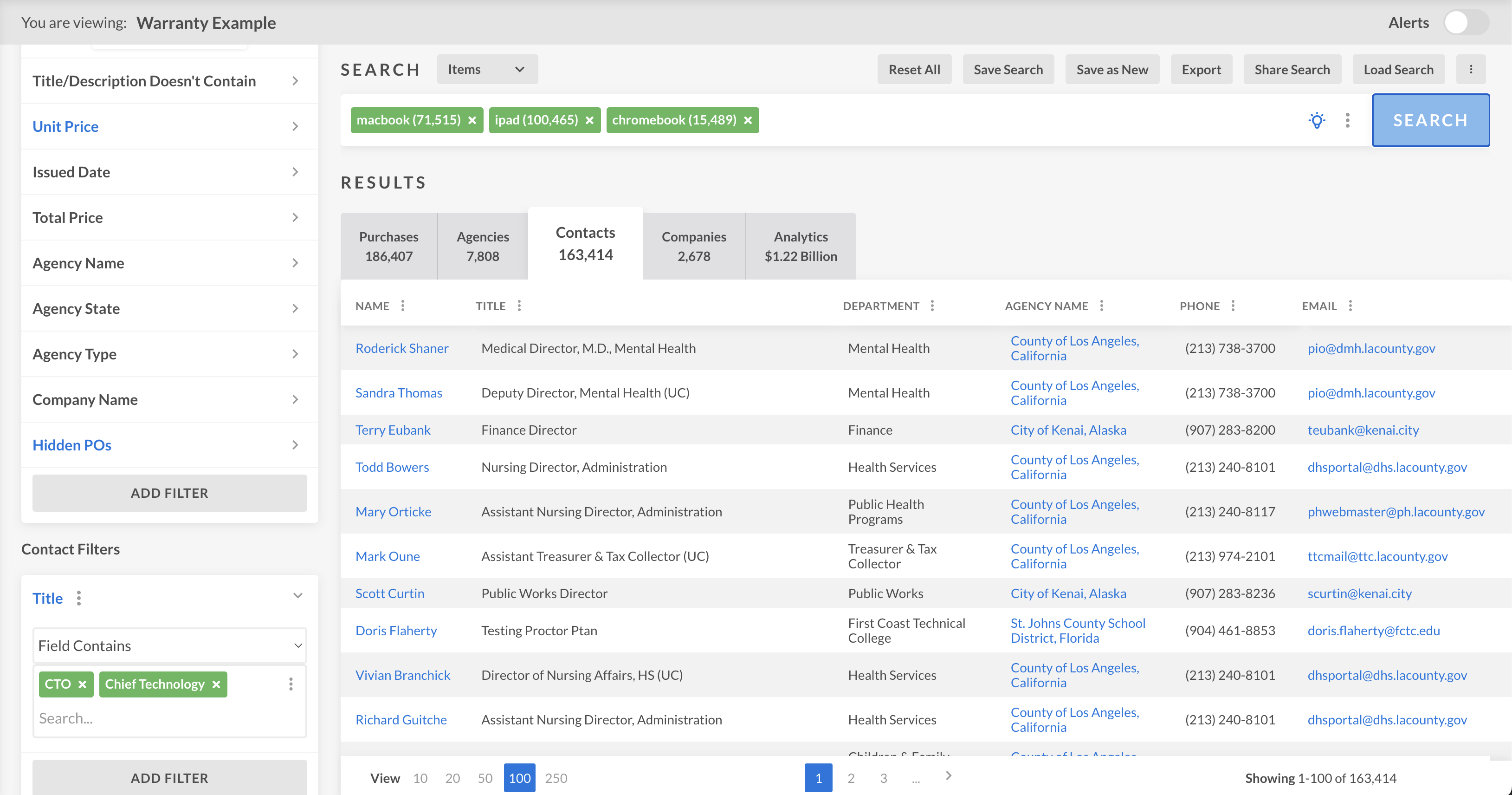This screenshot has width=1512, height=795.
Task: Remove the chromebook search tag
Action: [x=748, y=120]
